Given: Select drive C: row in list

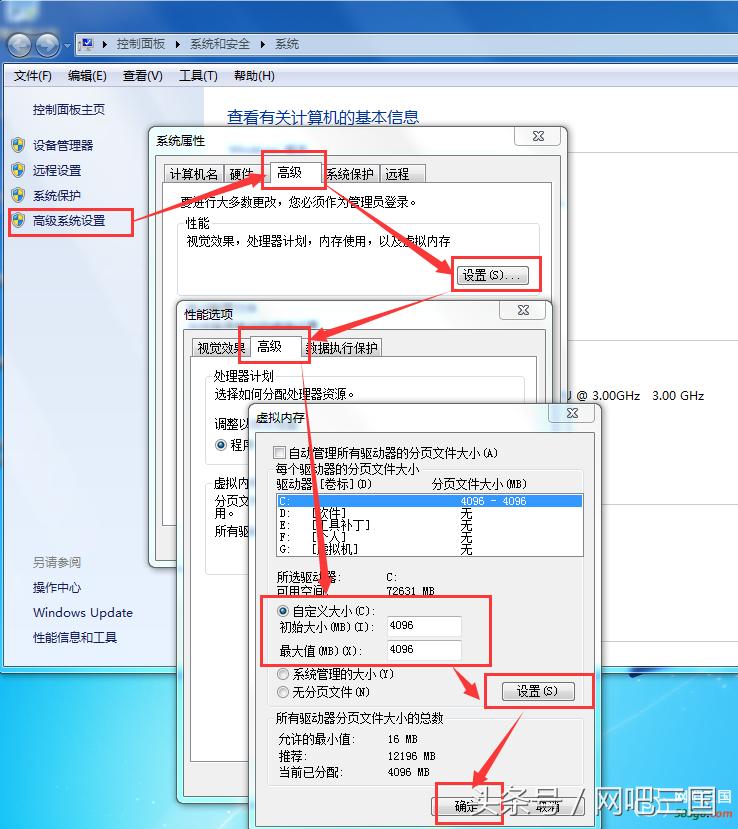Looking at the screenshot, I should click(x=429, y=501).
